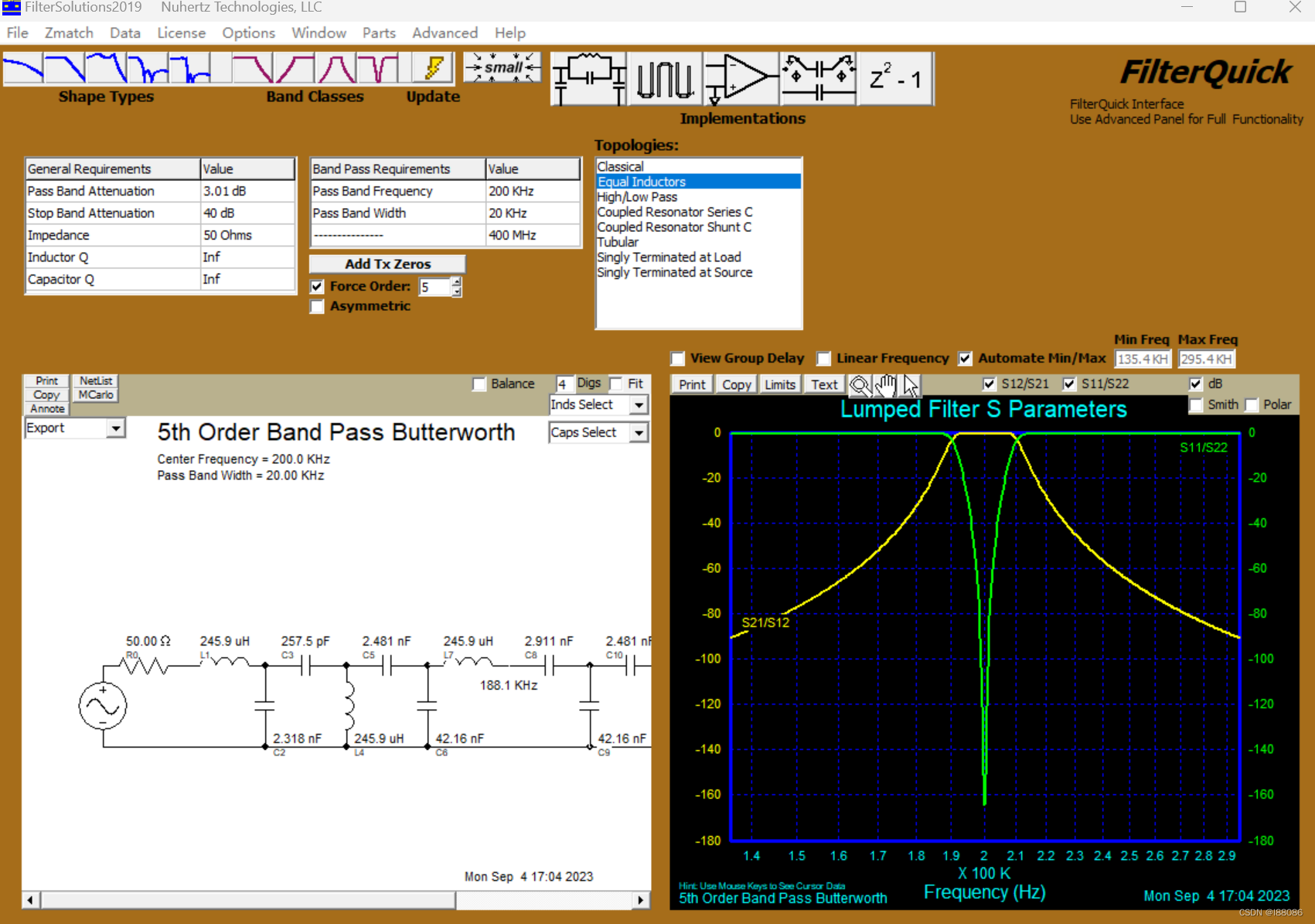Open the Parts menu
Viewport: 1315px width, 924px height.
379,33
